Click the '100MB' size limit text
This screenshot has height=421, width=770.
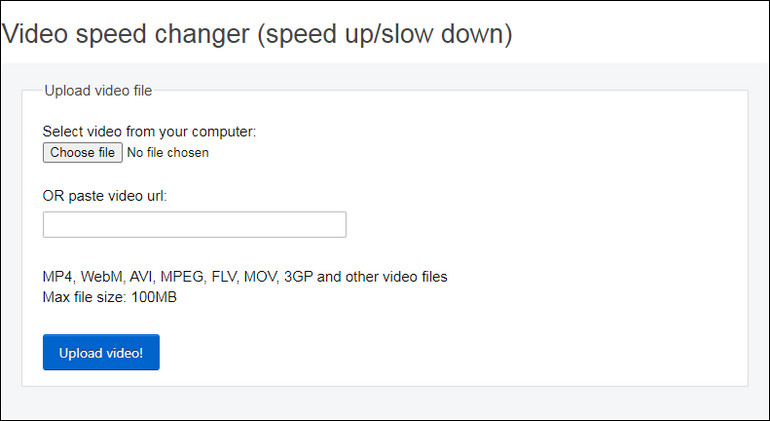(154, 297)
